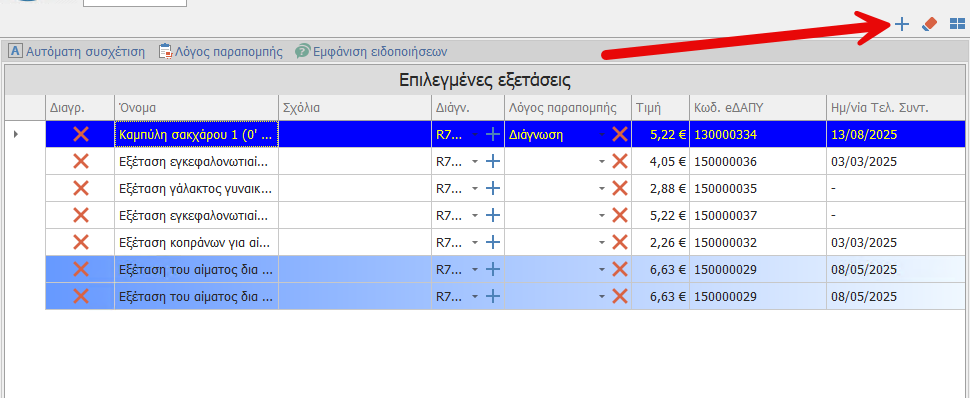Viewport: 970px width, 398px height.
Task: Delete the exam row with code 150000036
Action: tap(80, 162)
